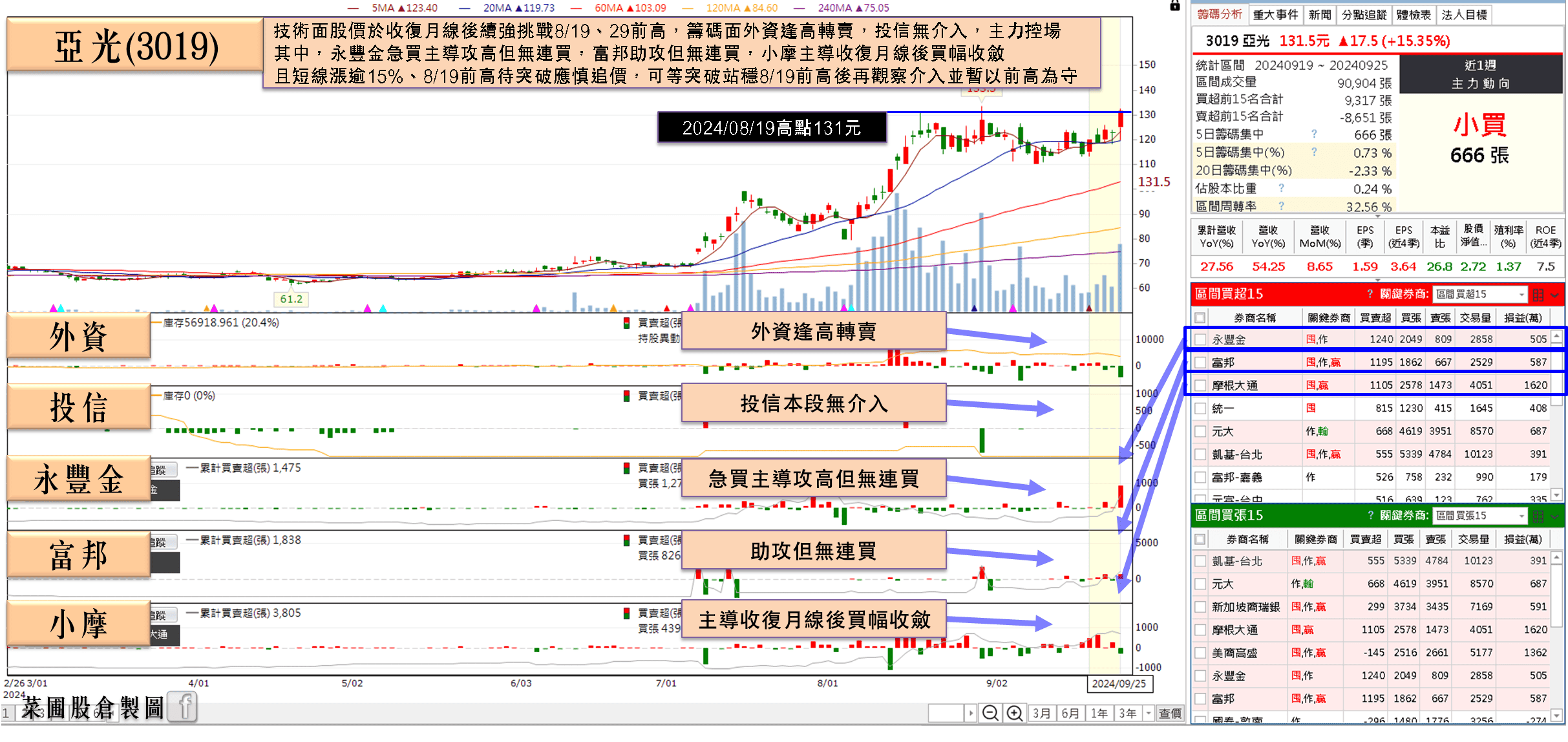The height and width of the screenshot is (742, 1568).
Task: Click the scroll-up arrow in the 區間買張15 table
Action: pyautogui.click(x=1557, y=556)
